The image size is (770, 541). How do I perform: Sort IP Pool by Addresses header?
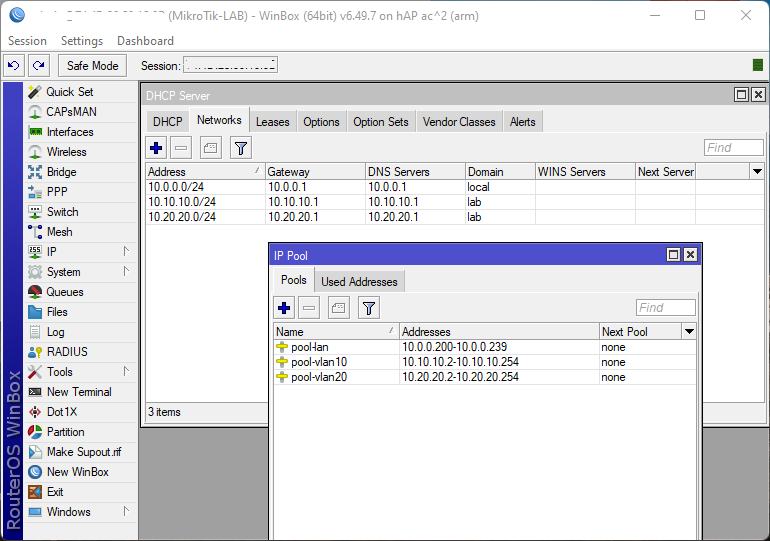[499, 332]
